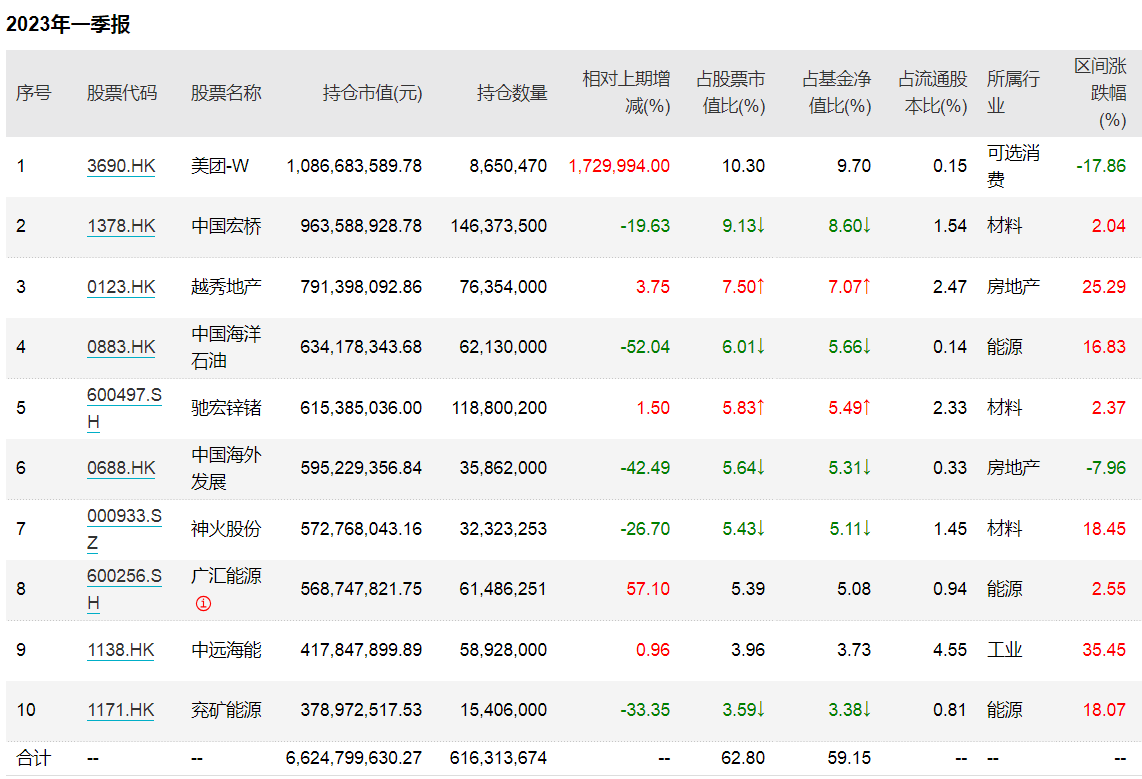Open the 1171.HK stock code link
Image resolution: width=1142 pixels, height=779 pixels.
(121, 710)
